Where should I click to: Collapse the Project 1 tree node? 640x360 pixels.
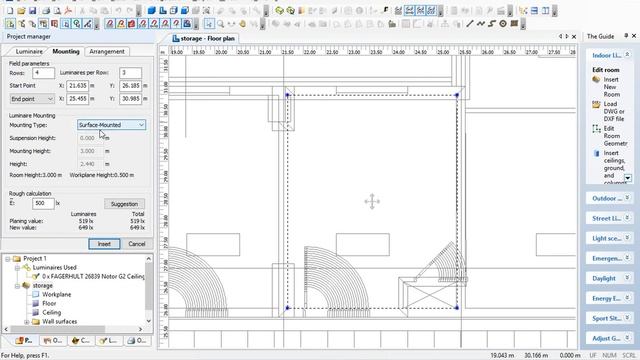coord(7,259)
